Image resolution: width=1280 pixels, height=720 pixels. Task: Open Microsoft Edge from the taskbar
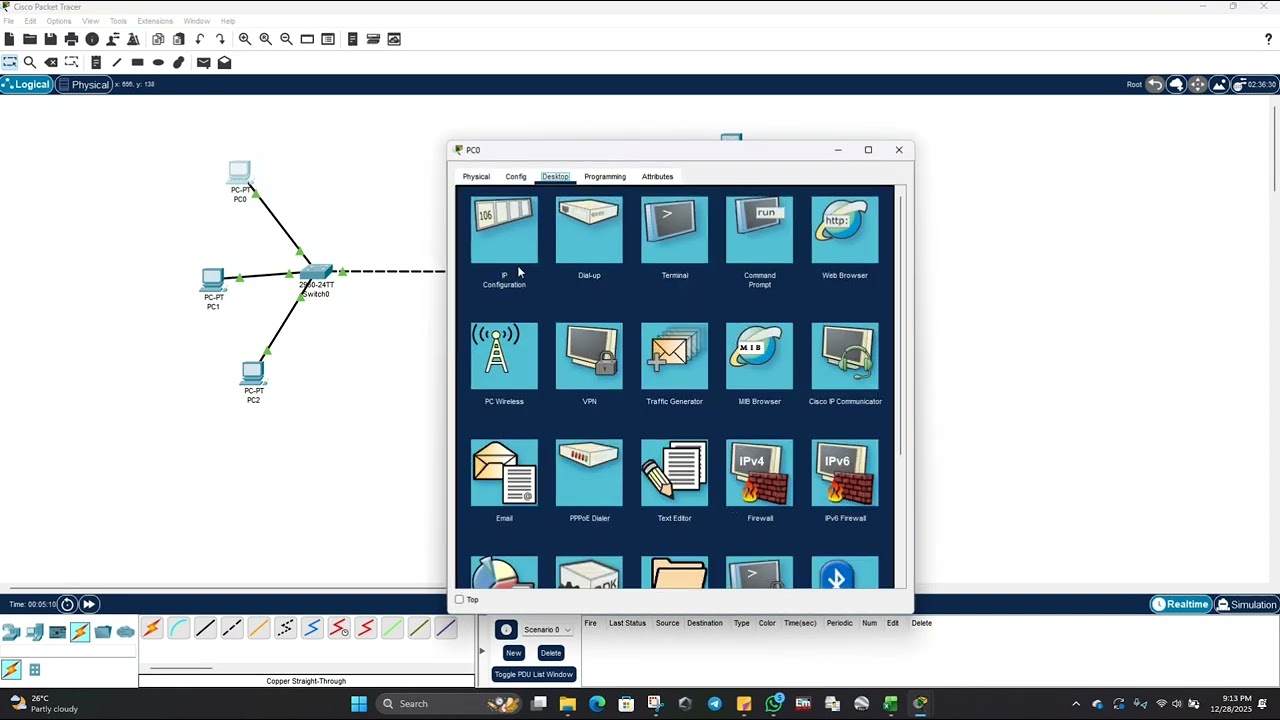(597, 704)
